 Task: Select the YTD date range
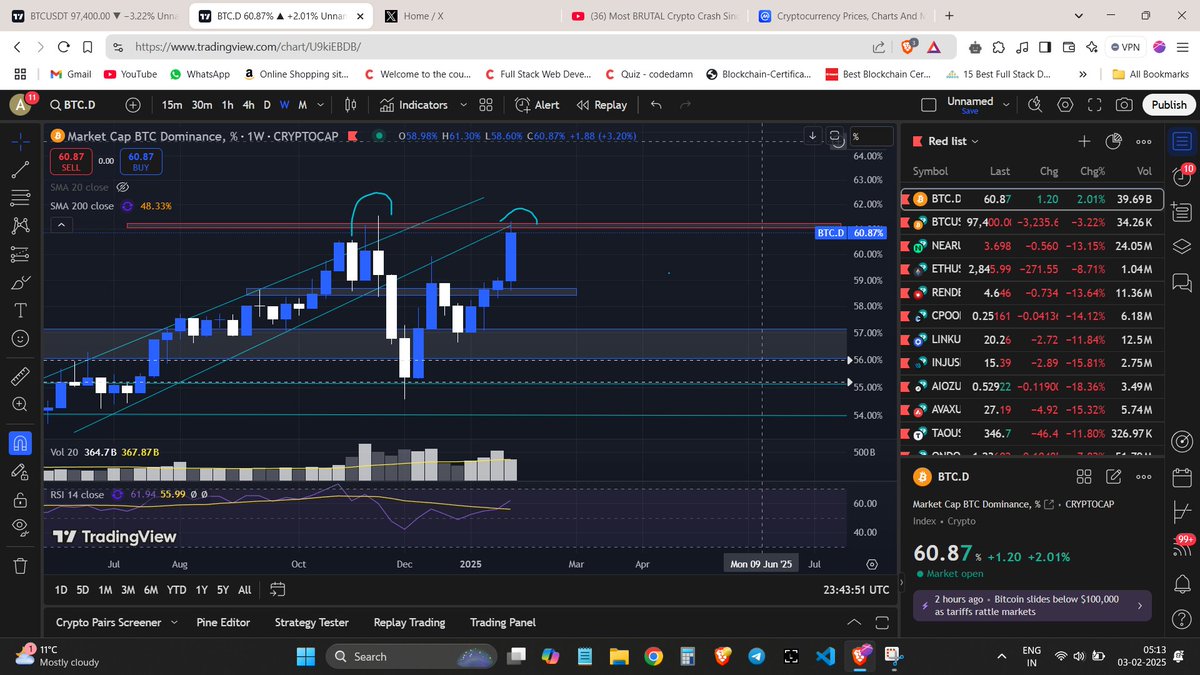tap(177, 590)
